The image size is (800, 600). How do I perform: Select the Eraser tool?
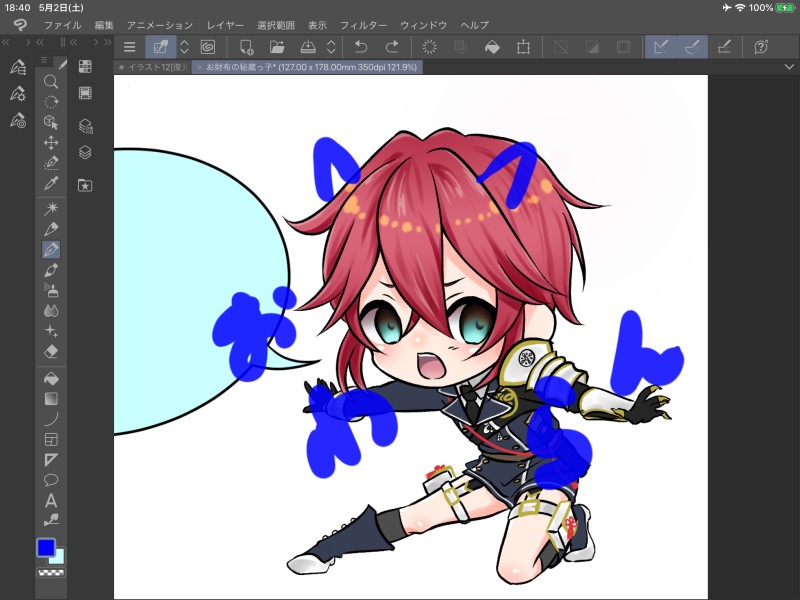(51, 352)
